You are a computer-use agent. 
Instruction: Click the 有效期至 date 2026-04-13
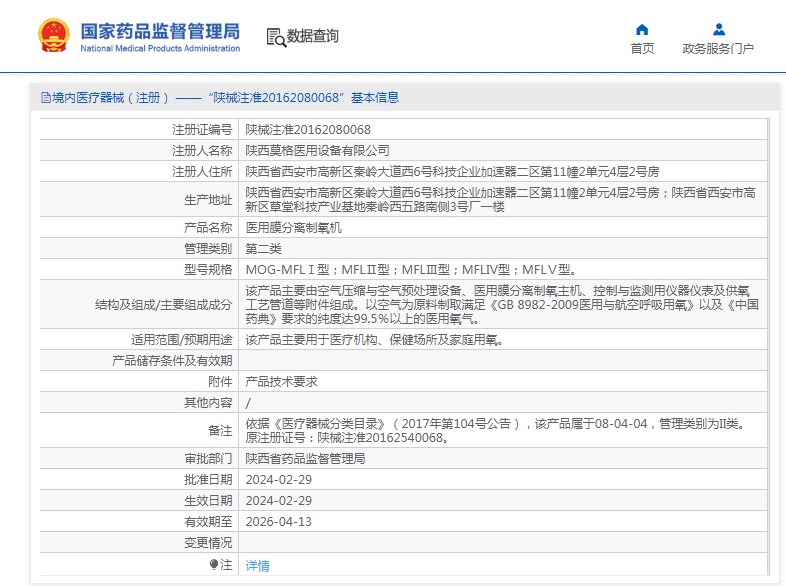[x=279, y=521]
